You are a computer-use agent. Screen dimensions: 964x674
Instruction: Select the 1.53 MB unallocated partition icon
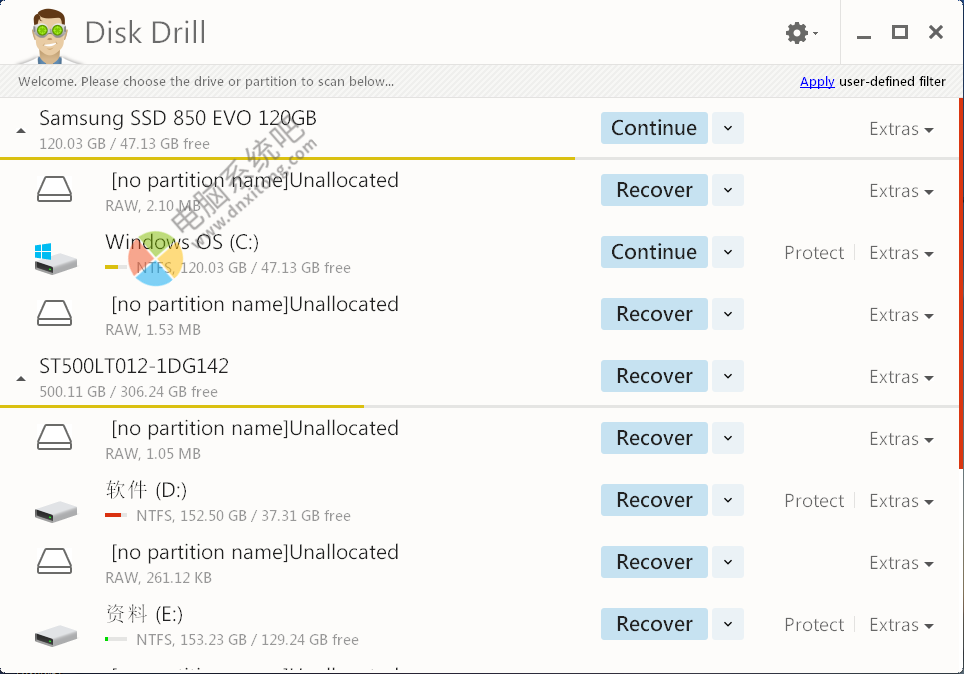[55, 313]
